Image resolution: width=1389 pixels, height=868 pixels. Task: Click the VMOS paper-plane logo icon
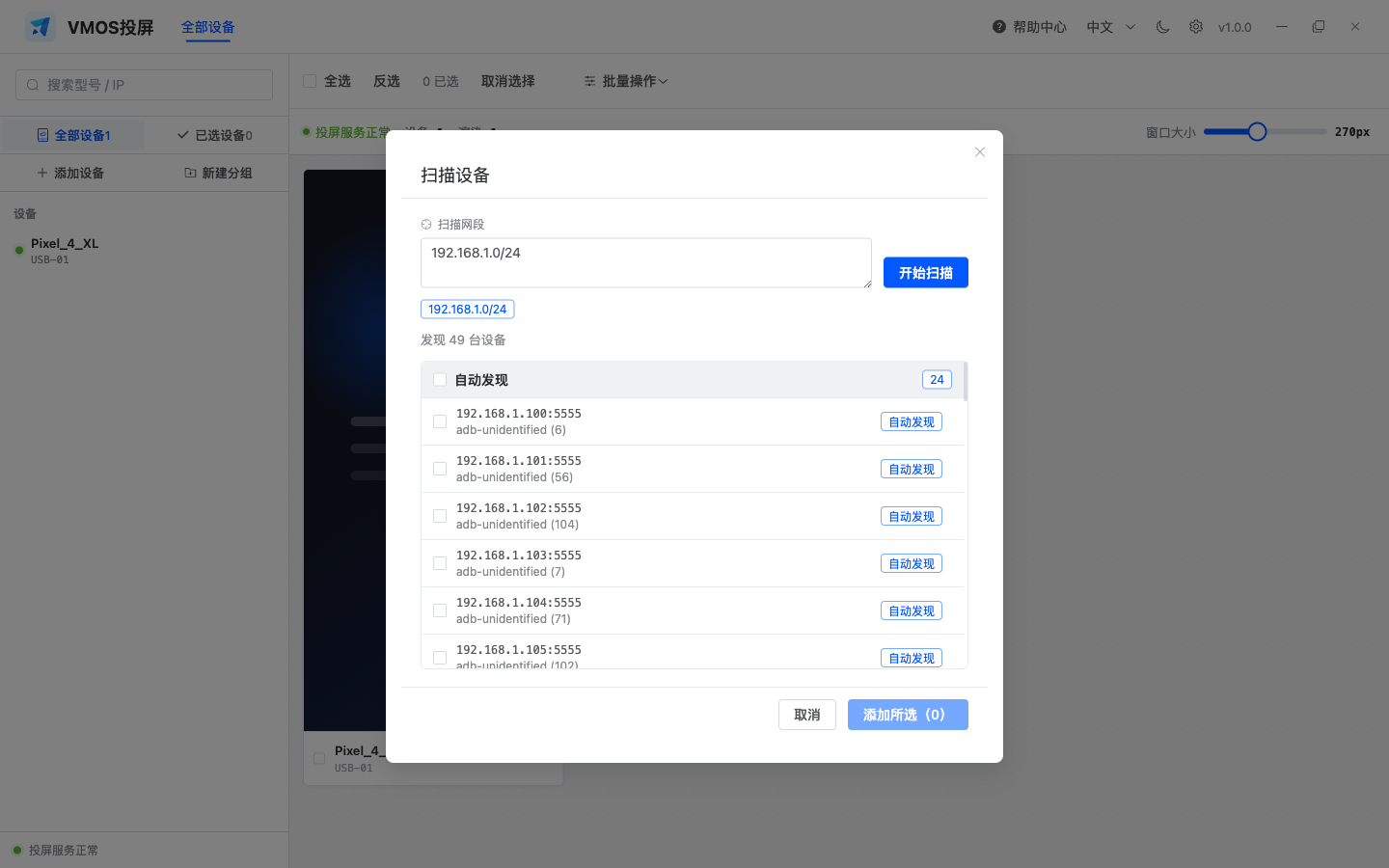pyautogui.click(x=40, y=27)
